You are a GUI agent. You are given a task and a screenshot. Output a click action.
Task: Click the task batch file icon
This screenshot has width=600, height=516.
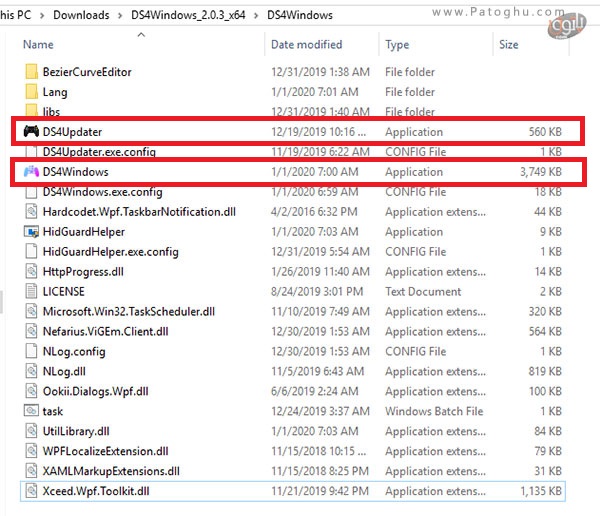[x=31, y=411]
